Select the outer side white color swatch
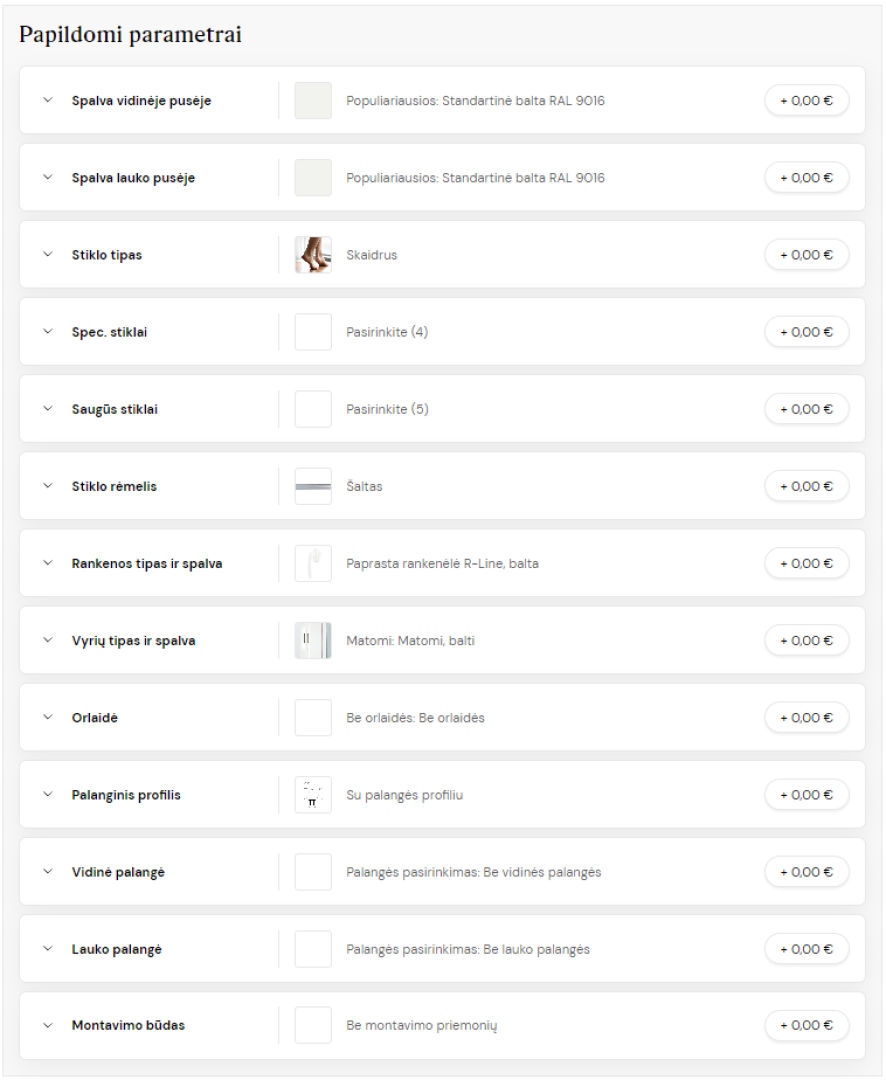886x1080 pixels. [x=313, y=178]
